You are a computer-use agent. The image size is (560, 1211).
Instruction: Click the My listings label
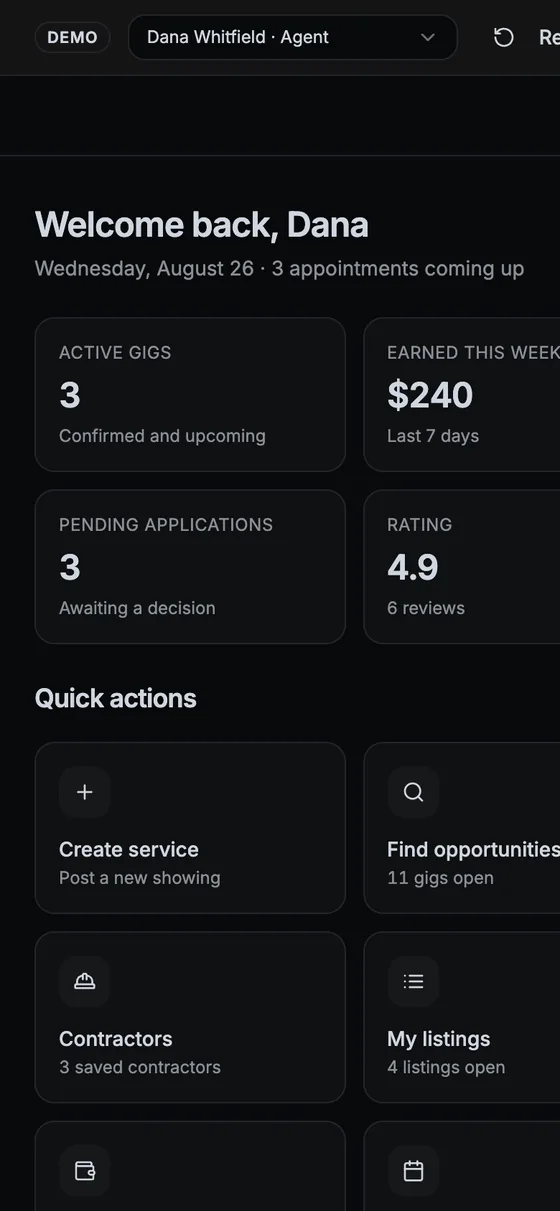pyautogui.click(x=439, y=1038)
